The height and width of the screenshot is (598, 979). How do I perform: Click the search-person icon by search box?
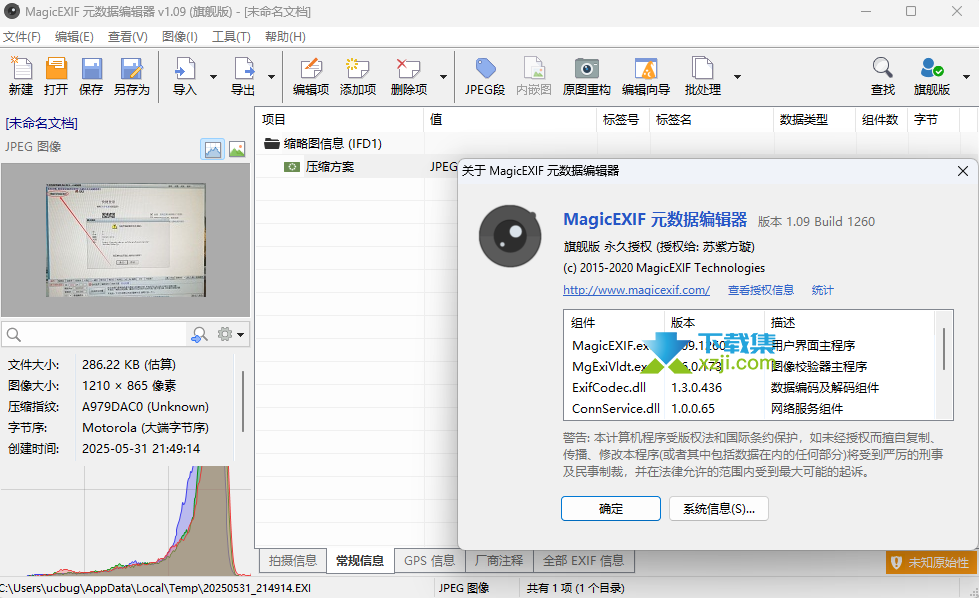(x=199, y=335)
